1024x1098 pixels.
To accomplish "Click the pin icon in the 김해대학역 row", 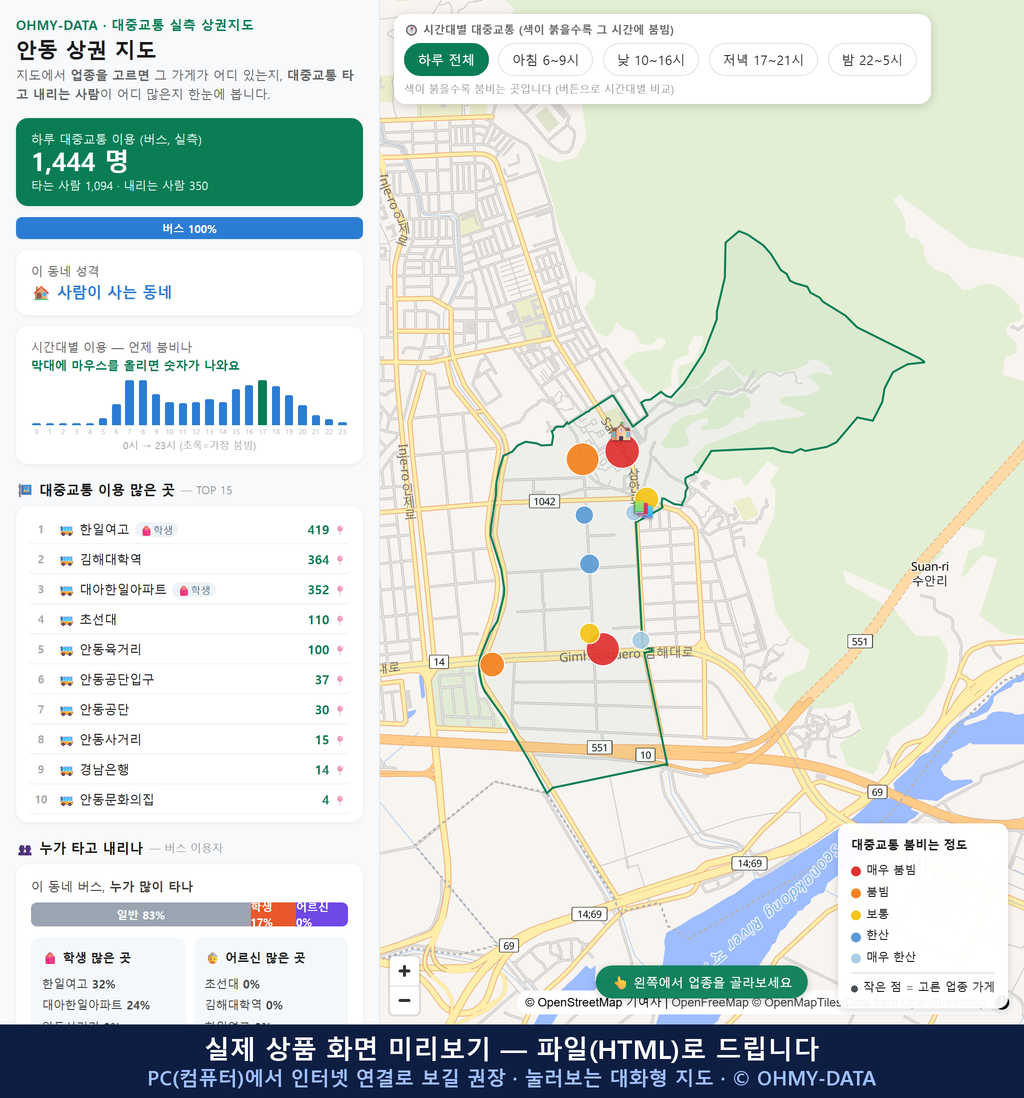I will pyautogui.click(x=340, y=560).
